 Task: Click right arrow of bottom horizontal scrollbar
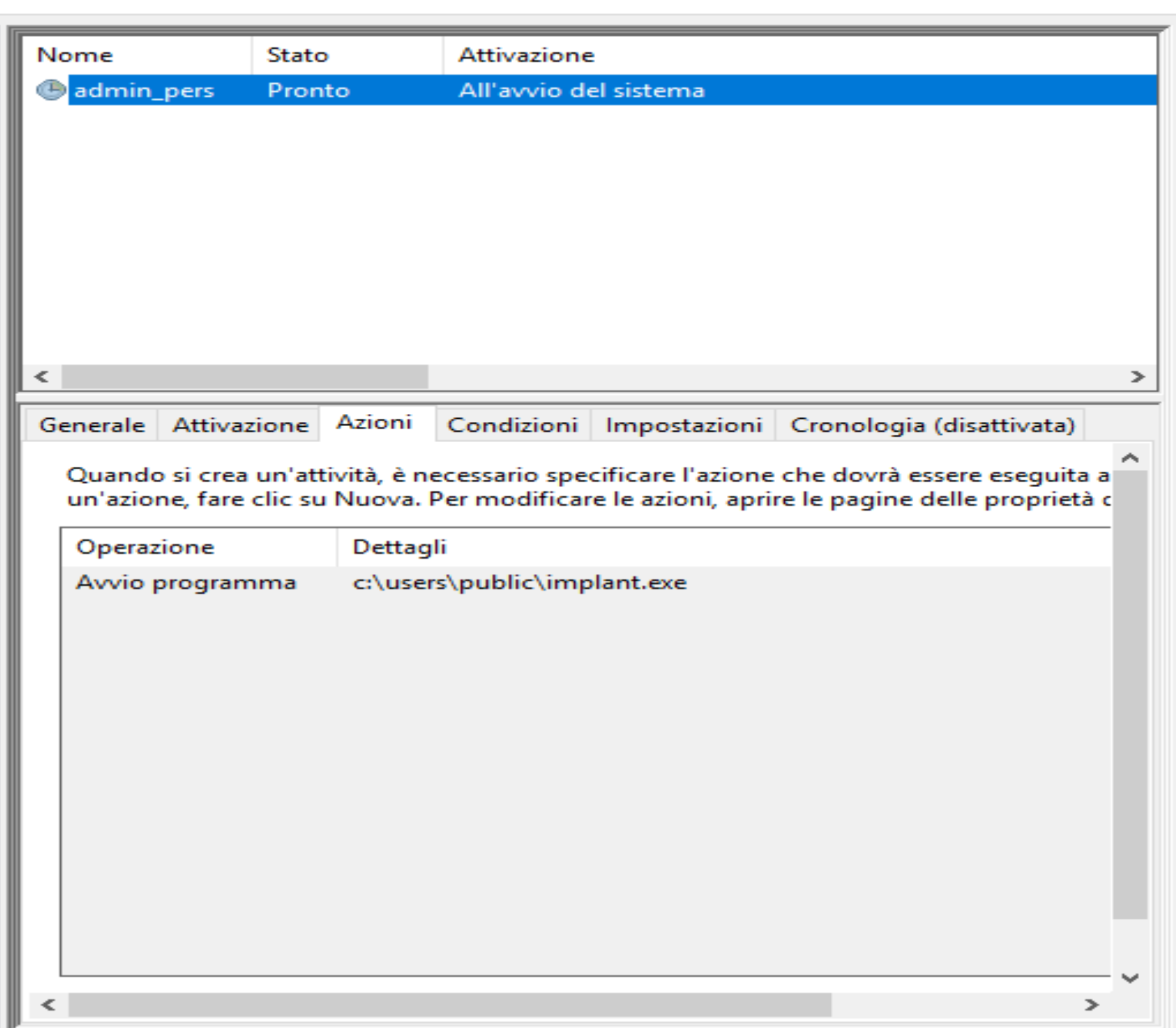(x=1091, y=1005)
